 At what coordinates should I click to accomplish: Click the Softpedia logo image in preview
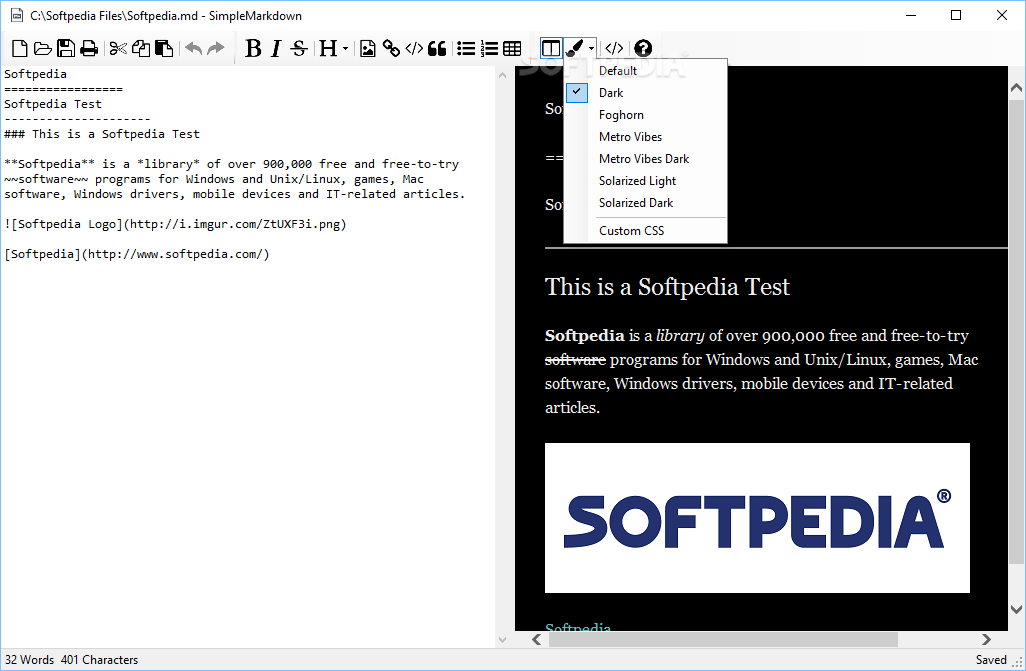(x=757, y=518)
